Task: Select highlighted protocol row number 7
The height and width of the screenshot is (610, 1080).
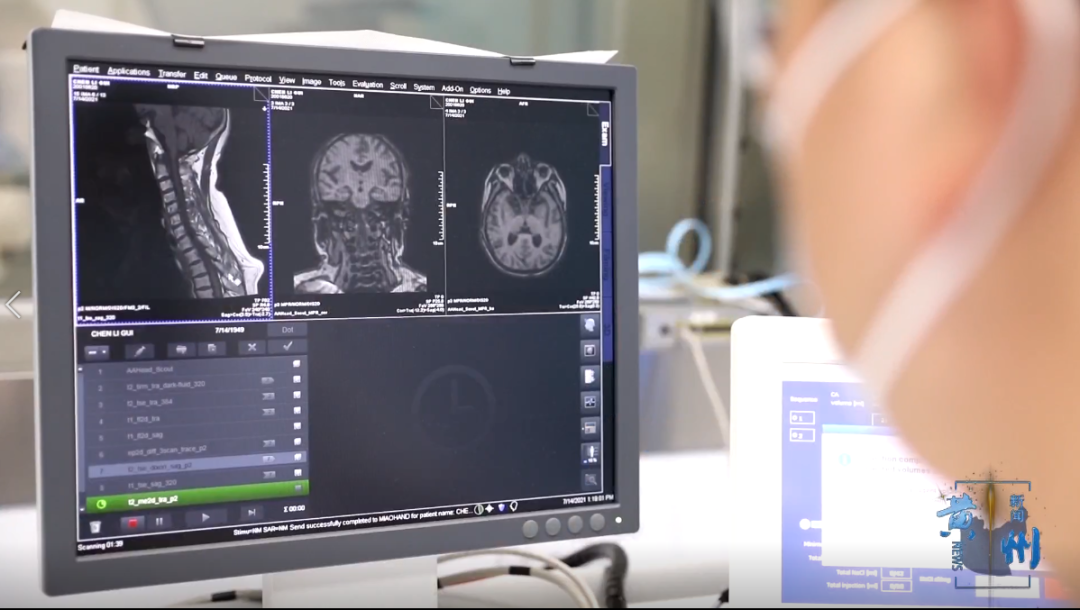Action: click(197, 467)
